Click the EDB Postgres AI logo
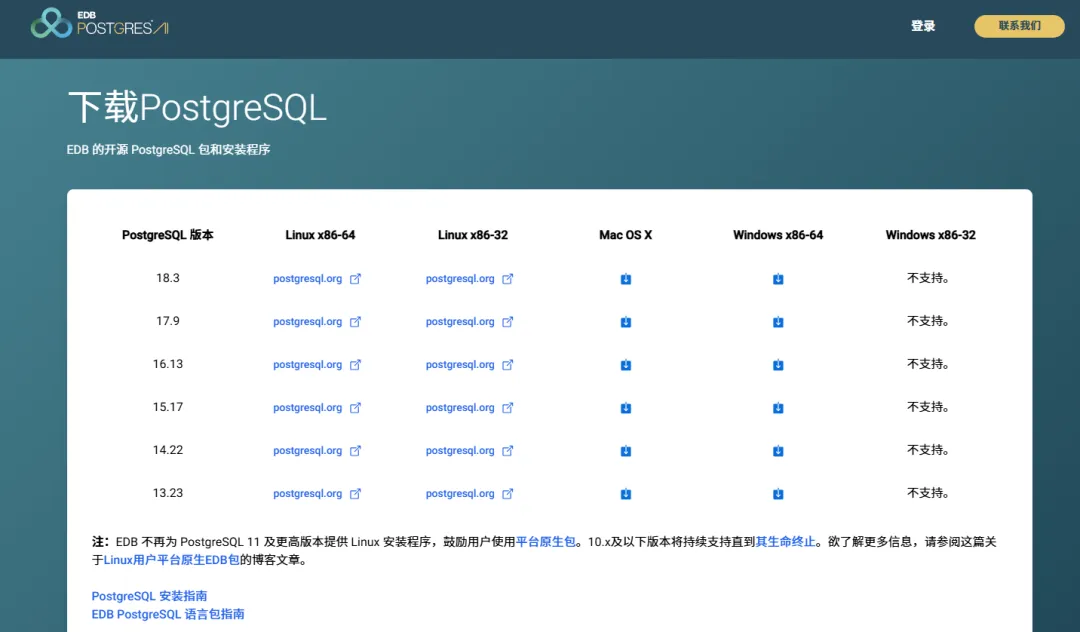 [100, 23]
